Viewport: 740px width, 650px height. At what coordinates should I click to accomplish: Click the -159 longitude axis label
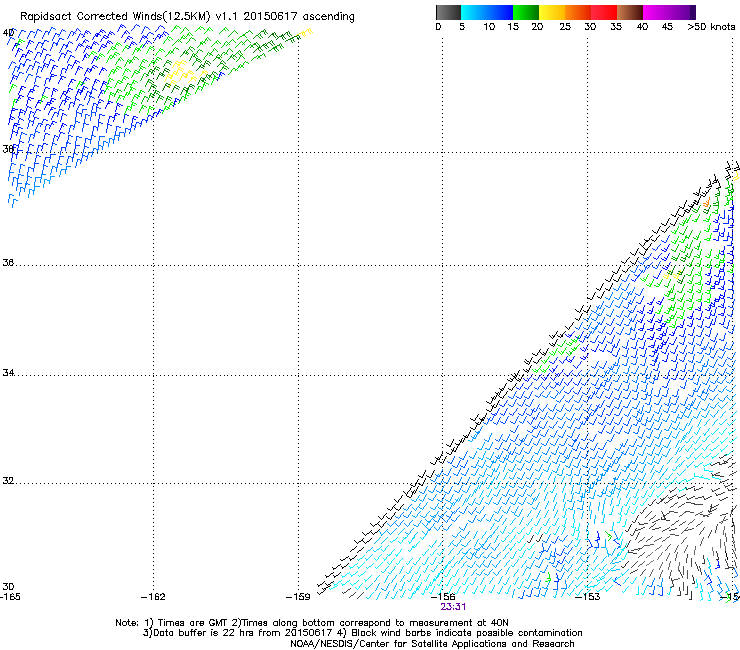click(298, 597)
